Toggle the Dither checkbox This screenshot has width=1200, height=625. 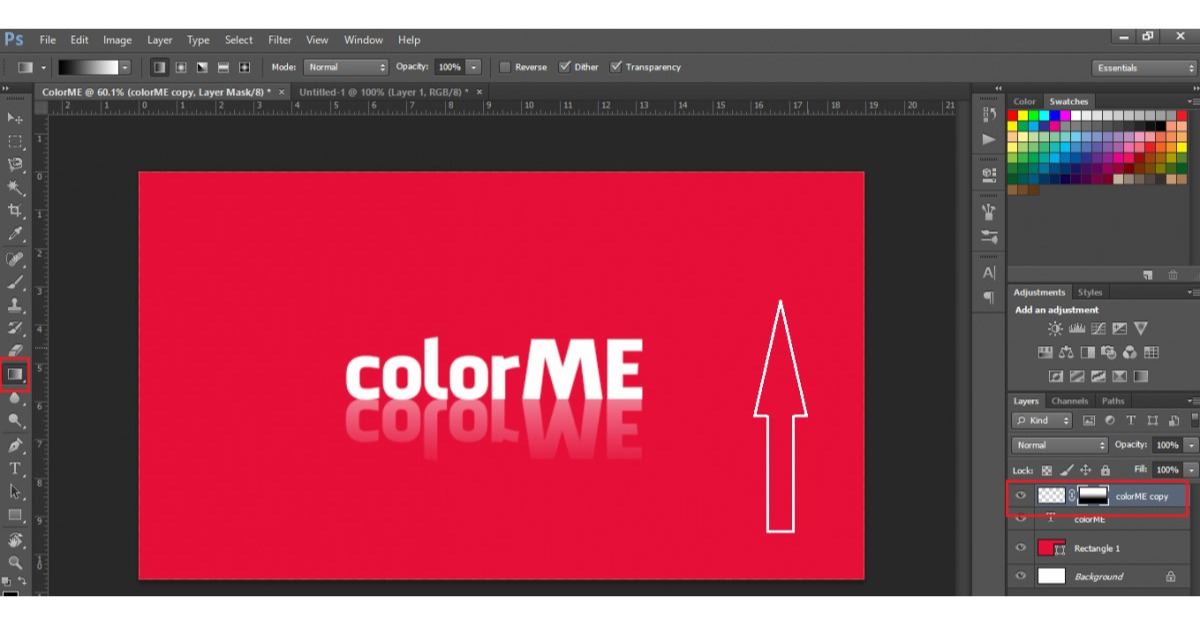(565, 67)
